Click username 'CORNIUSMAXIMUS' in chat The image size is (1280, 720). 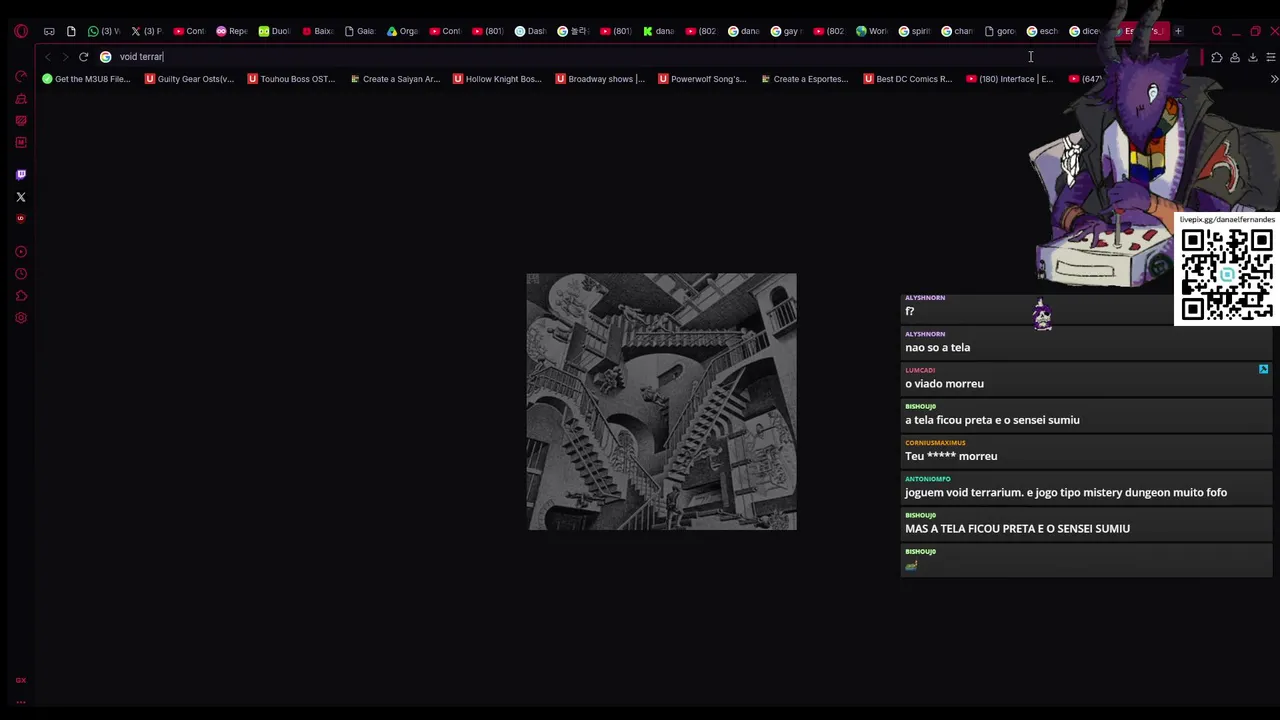click(935, 443)
